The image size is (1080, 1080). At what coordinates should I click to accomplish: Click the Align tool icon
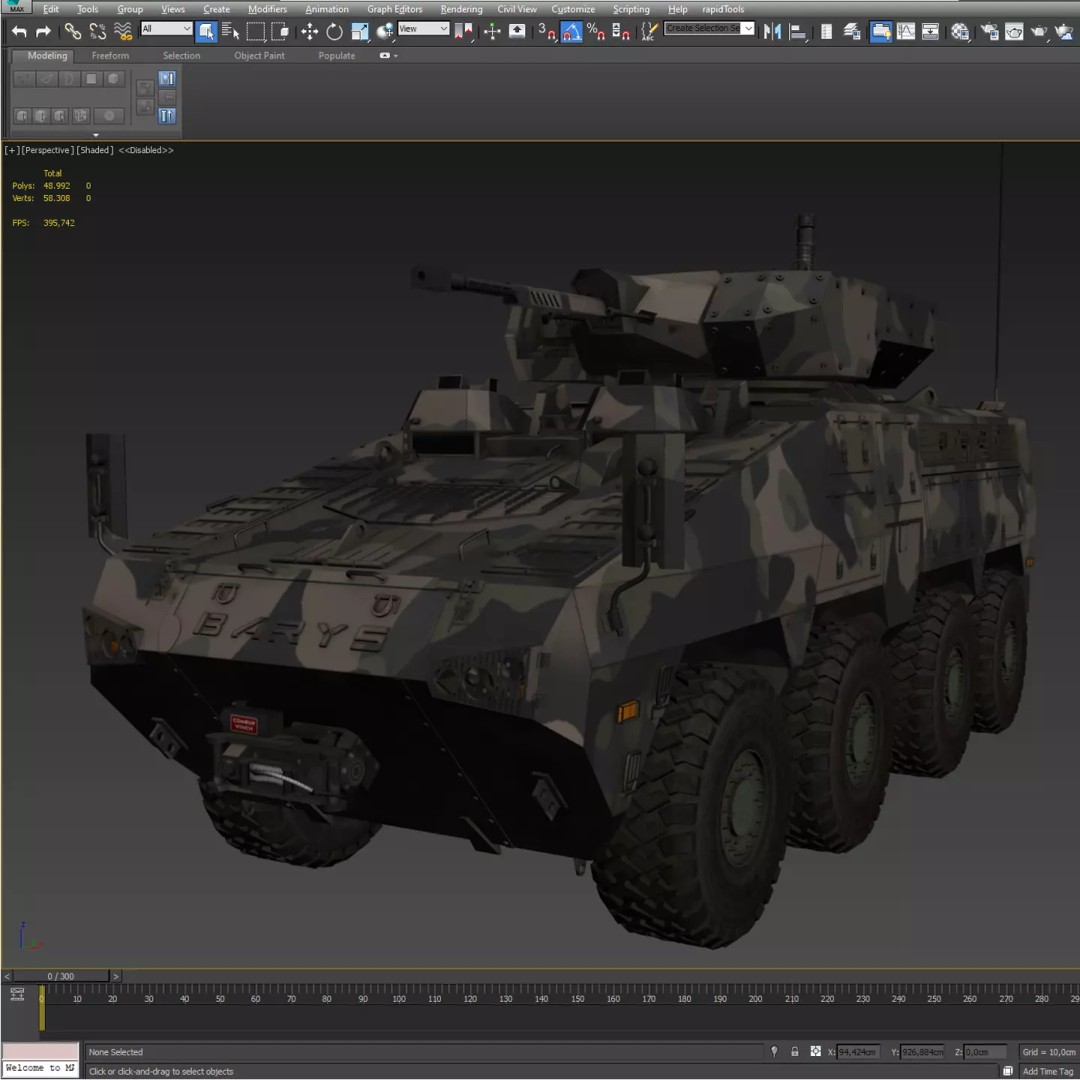798,32
